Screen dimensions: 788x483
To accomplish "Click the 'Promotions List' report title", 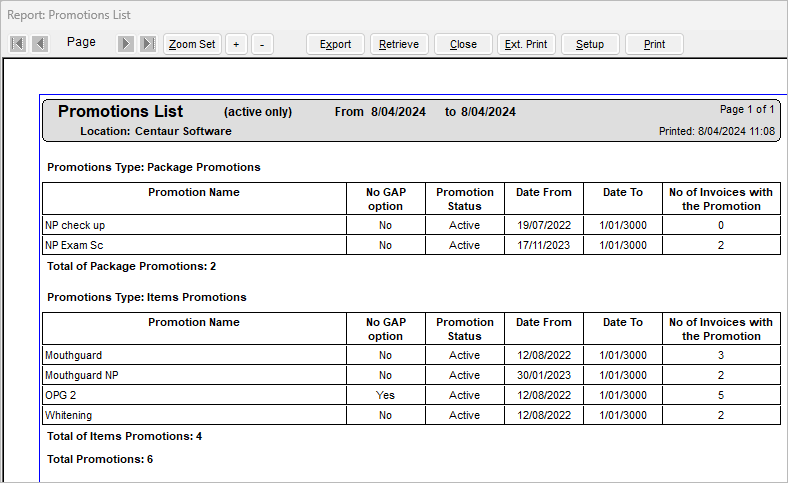I will click(x=121, y=111).
